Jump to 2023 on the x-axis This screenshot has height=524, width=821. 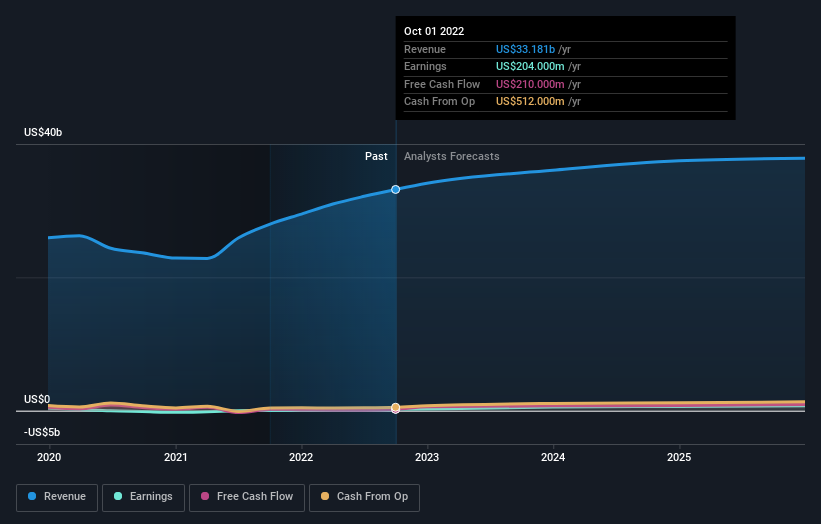427,458
